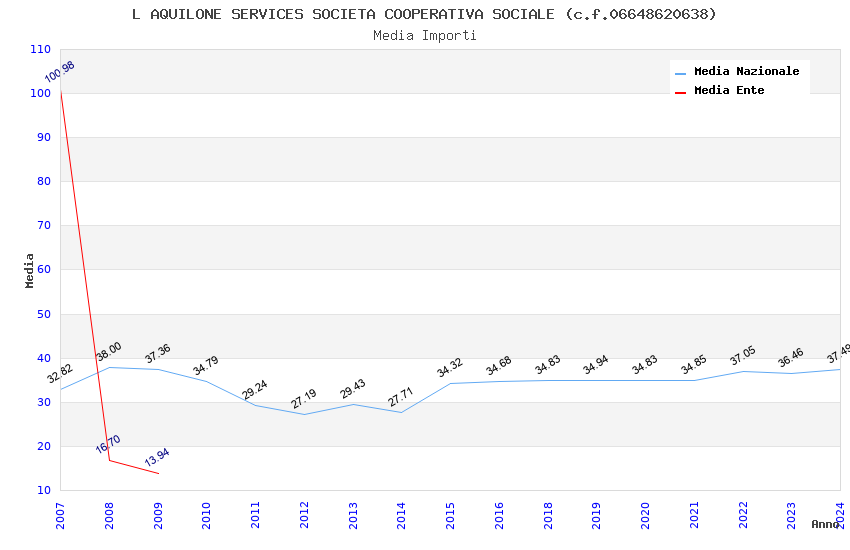
Task: Click the x-axis year 2009
Action: click(x=158, y=515)
